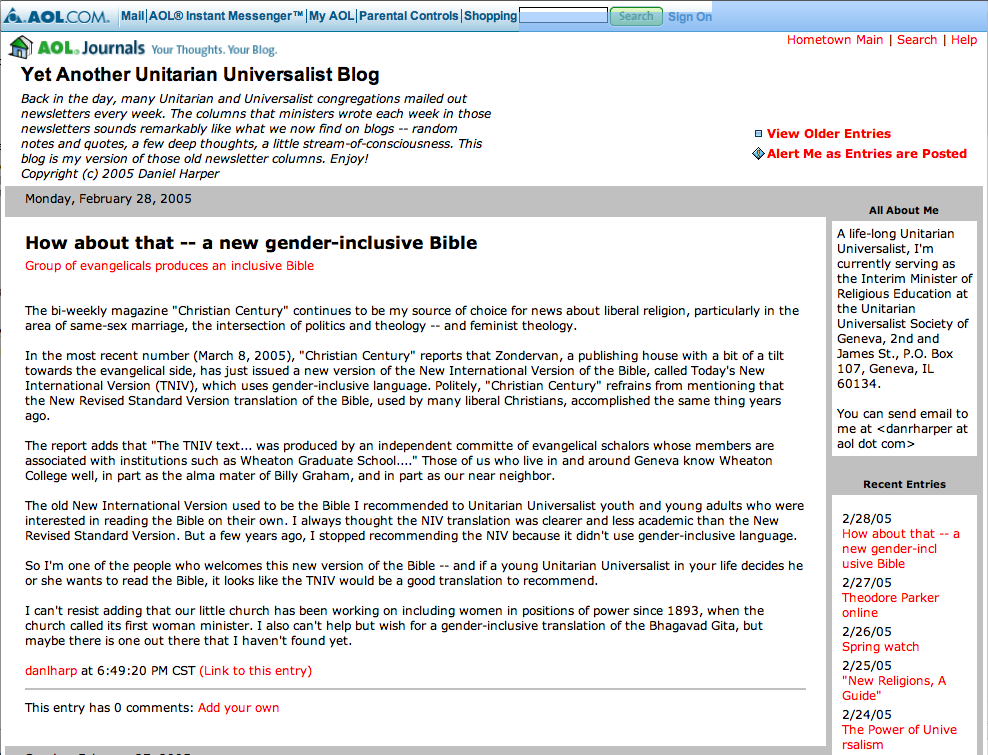Click the square icon beside View Older Entries
Screen dimensions: 988x755
click(758, 134)
